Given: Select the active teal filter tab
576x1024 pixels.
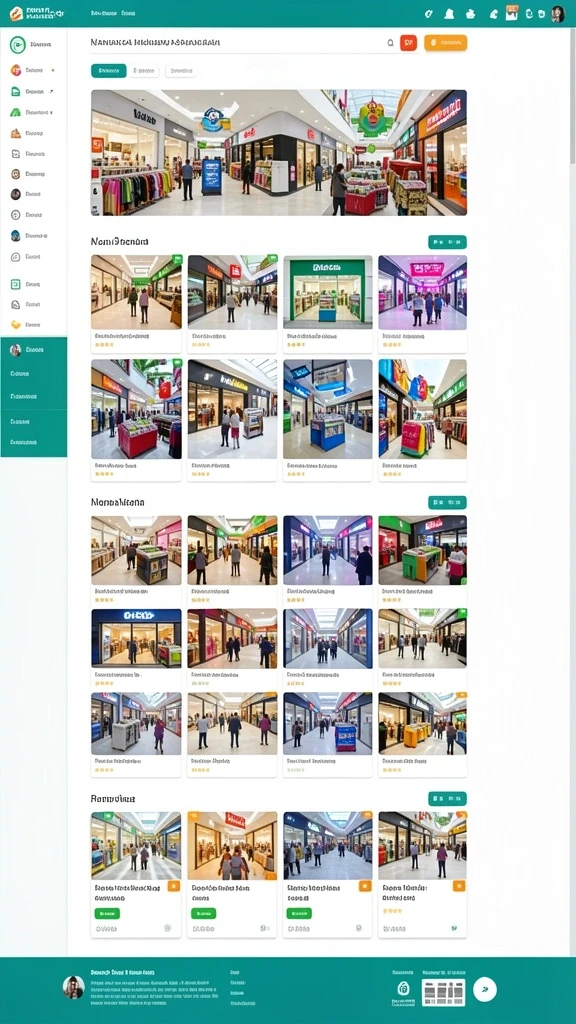Looking at the screenshot, I should pyautogui.click(x=108, y=71).
